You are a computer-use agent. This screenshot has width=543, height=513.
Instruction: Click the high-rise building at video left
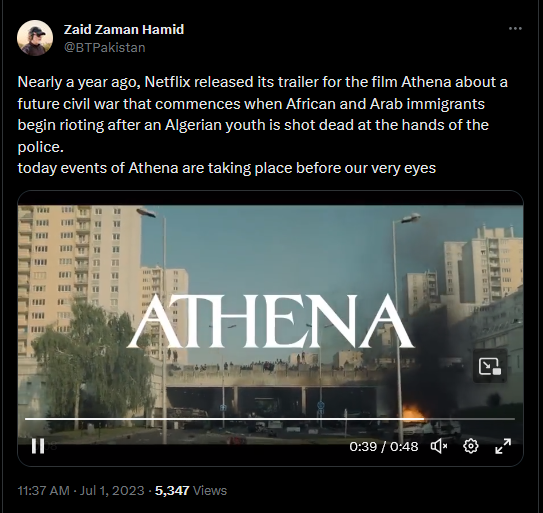click(79, 270)
